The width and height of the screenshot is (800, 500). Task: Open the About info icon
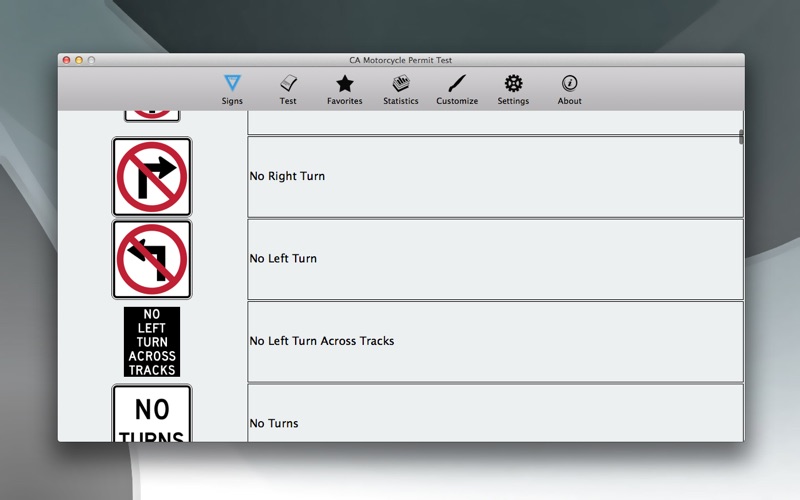(x=569, y=83)
